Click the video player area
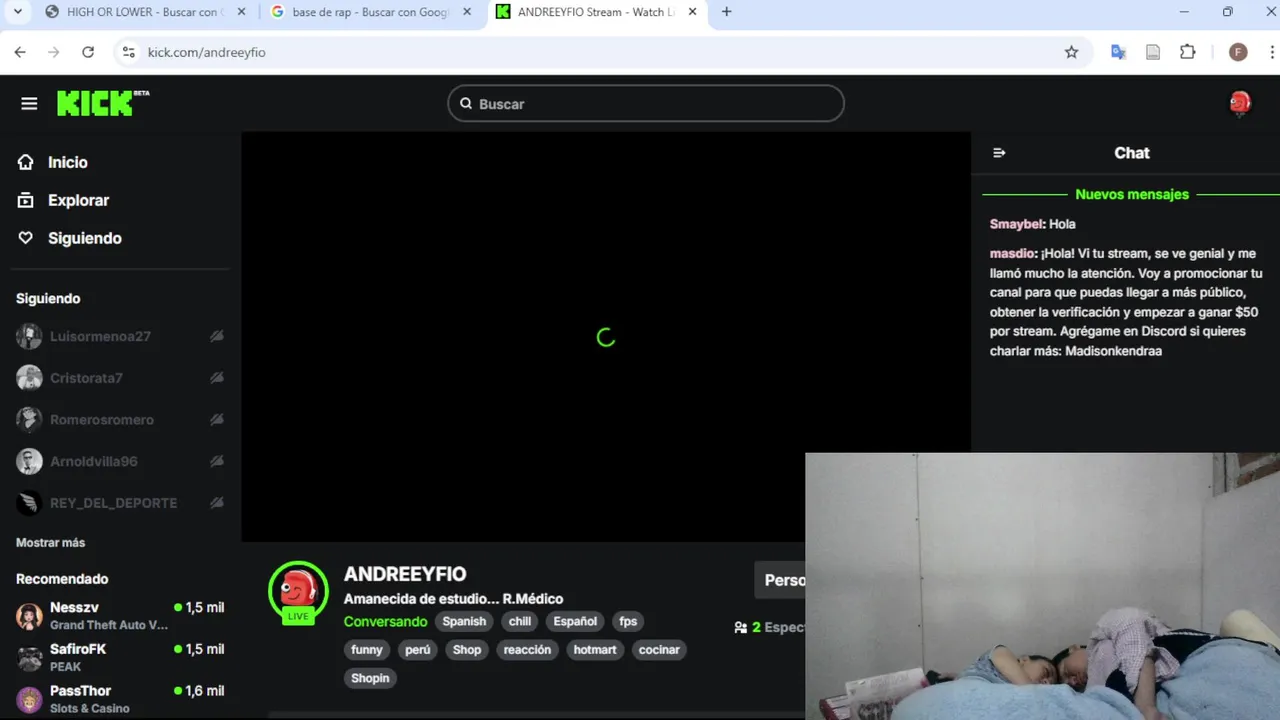 606,337
